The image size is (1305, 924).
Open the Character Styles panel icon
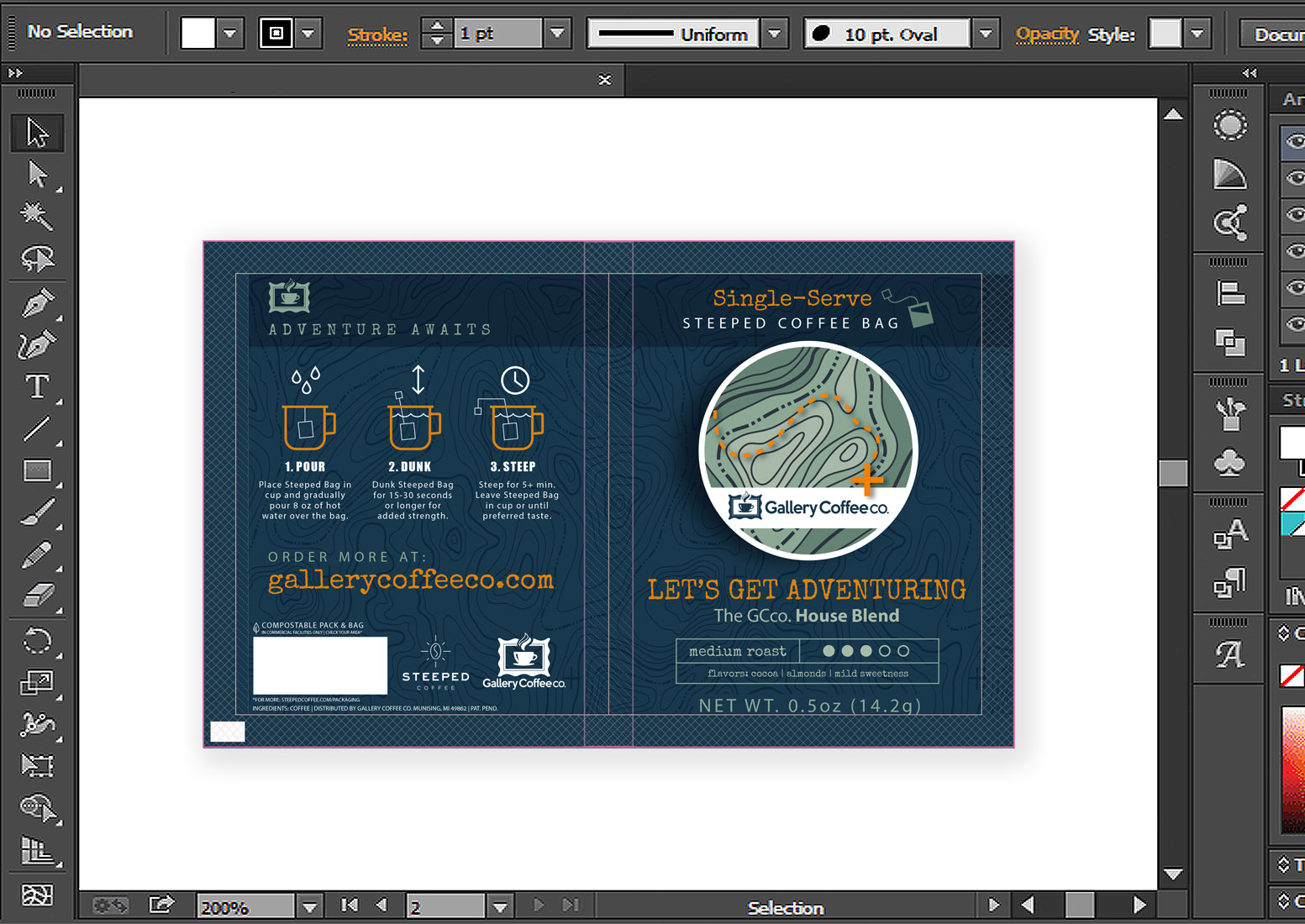click(1230, 534)
